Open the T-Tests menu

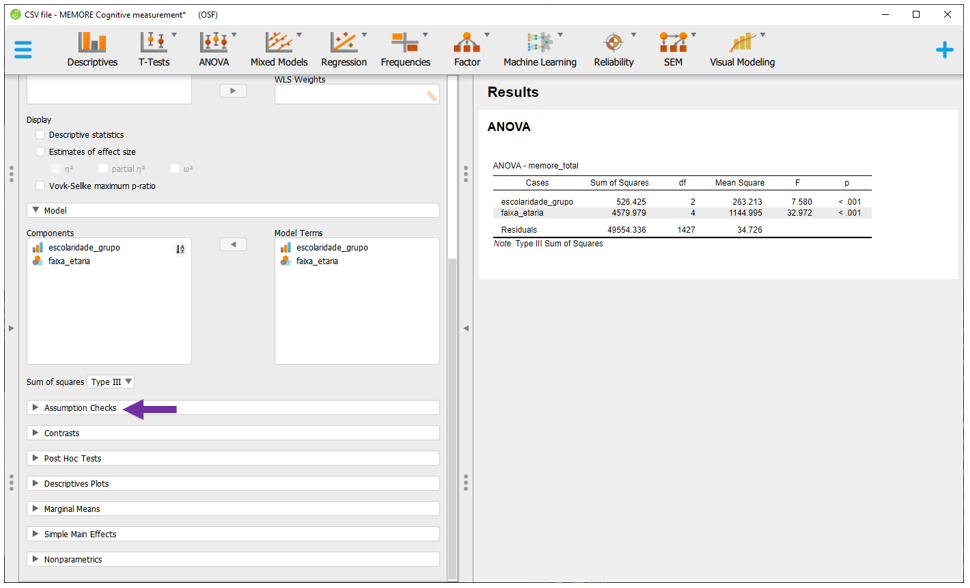pyautogui.click(x=153, y=49)
